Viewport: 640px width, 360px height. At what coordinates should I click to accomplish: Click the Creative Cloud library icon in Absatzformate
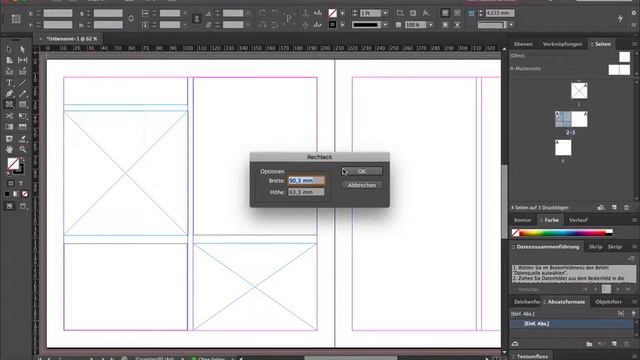click(515, 344)
